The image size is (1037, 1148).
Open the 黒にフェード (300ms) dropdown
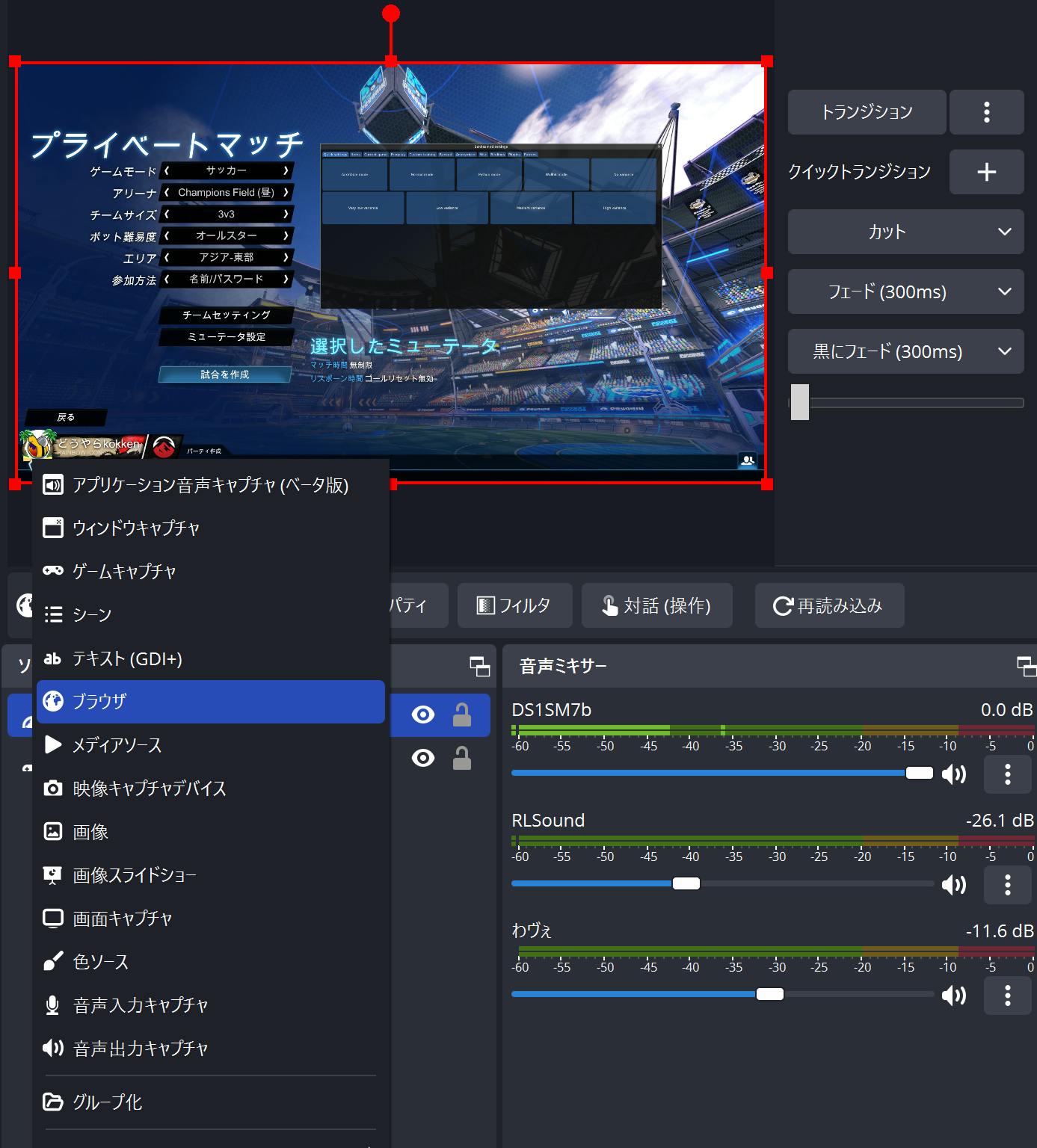905,351
